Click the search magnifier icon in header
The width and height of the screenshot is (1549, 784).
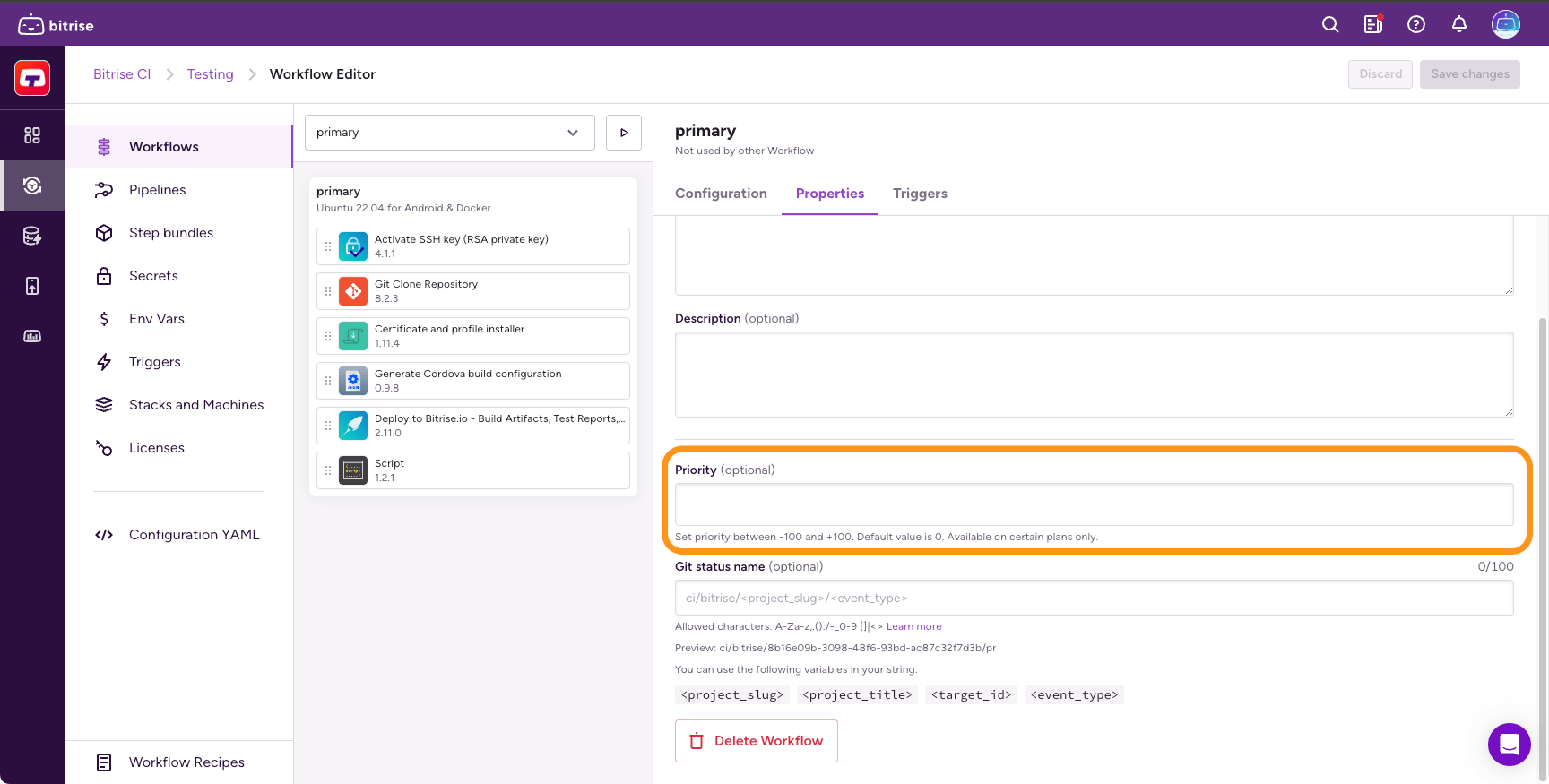1330,25
